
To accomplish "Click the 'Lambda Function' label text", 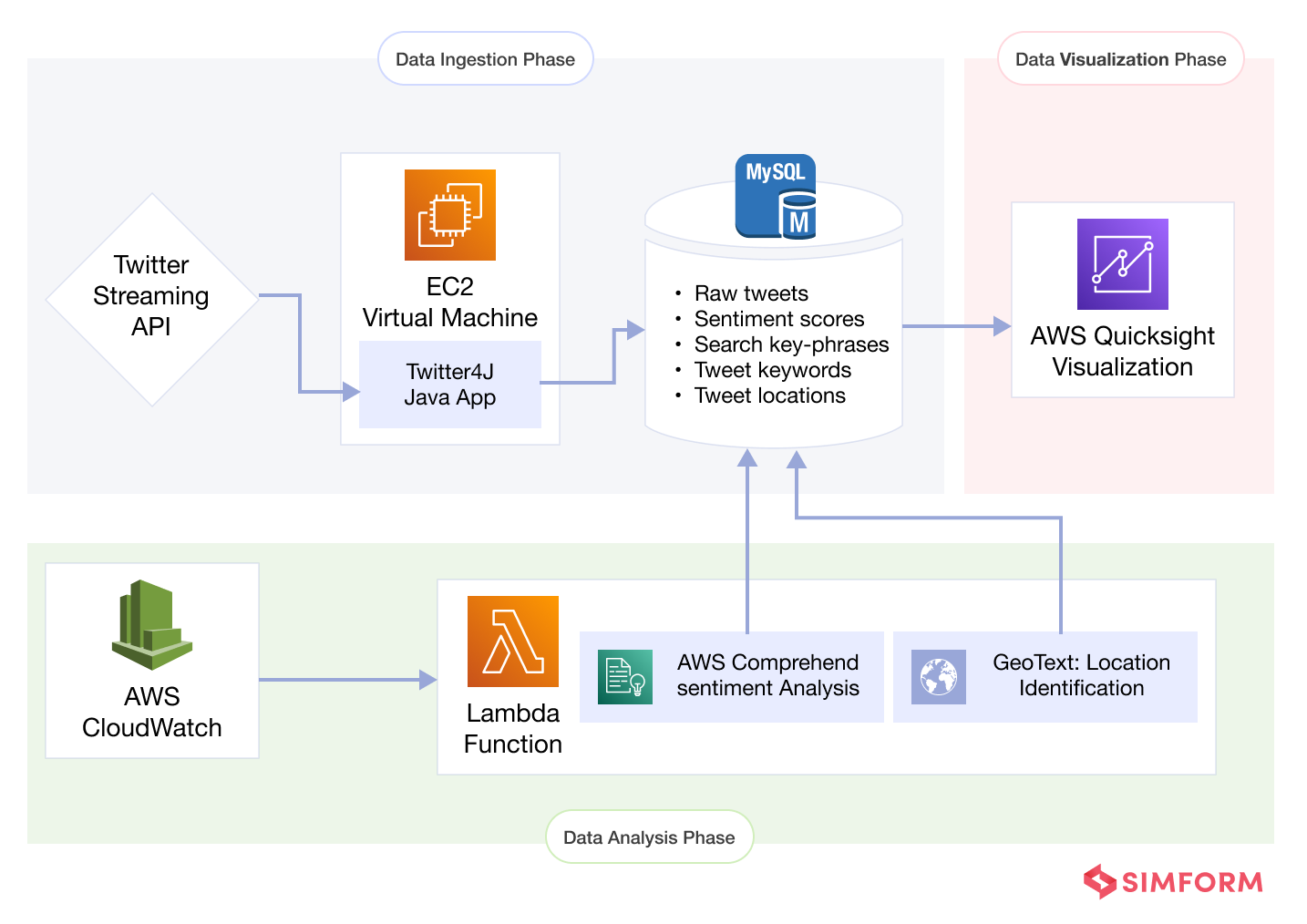I will pyautogui.click(x=513, y=728).
